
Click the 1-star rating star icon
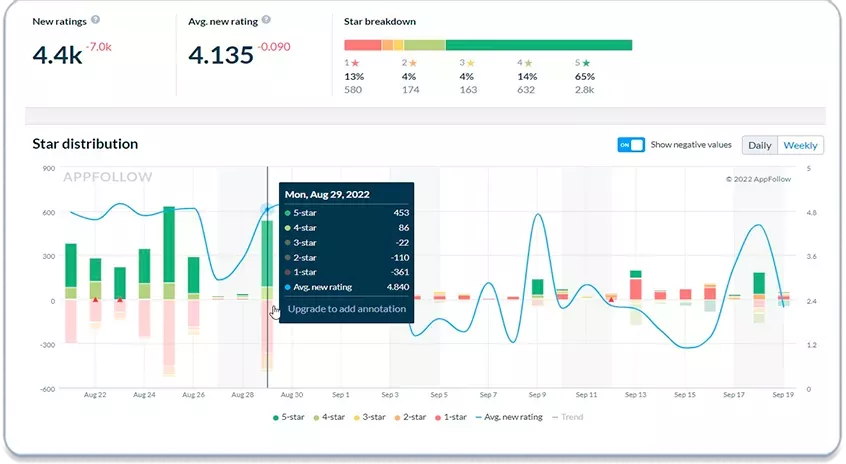click(355, 63)
